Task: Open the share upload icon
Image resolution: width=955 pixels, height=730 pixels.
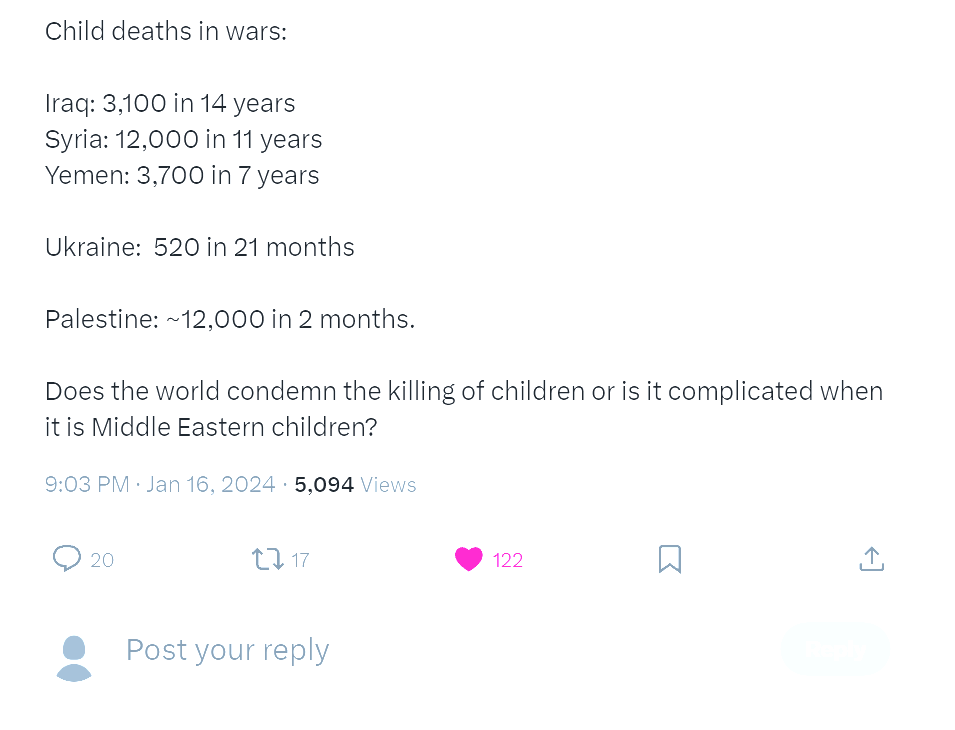Action: pyautogui.click(x=872, y=559)
